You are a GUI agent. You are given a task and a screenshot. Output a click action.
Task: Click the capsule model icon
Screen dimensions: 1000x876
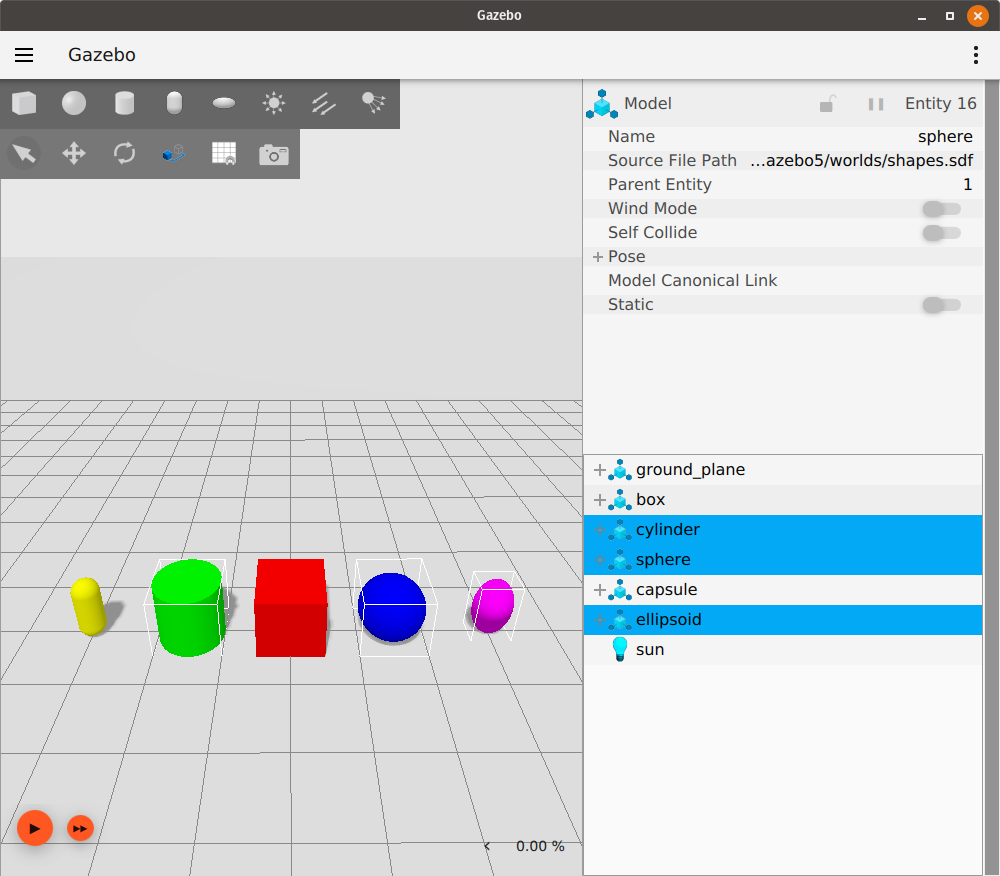tap(619, 590)
